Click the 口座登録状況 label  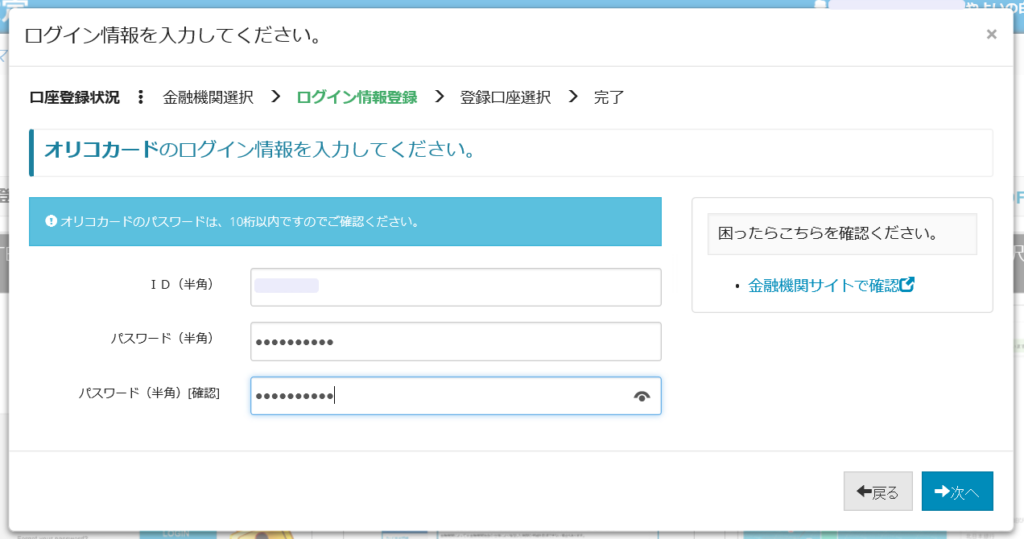point(74,97)
